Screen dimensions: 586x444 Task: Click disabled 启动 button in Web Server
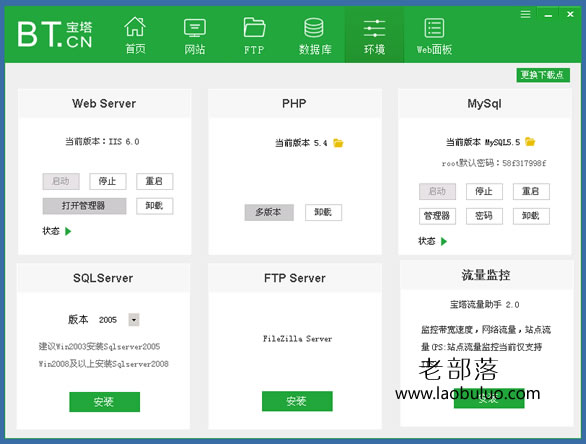pyautogui.click(x=61, y=181)
